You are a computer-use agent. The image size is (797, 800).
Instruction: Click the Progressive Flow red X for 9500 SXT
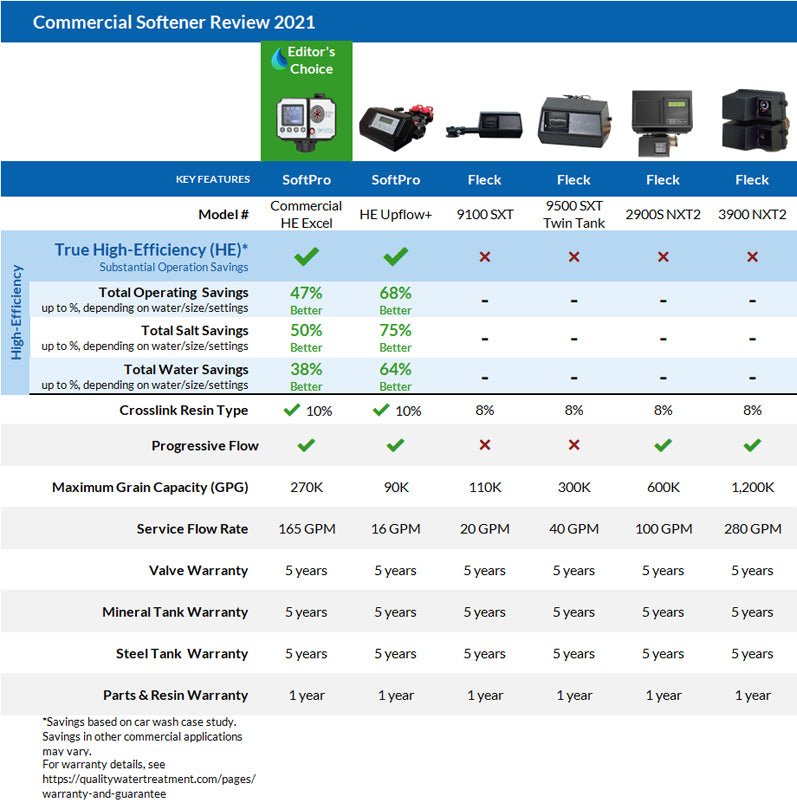573,445
